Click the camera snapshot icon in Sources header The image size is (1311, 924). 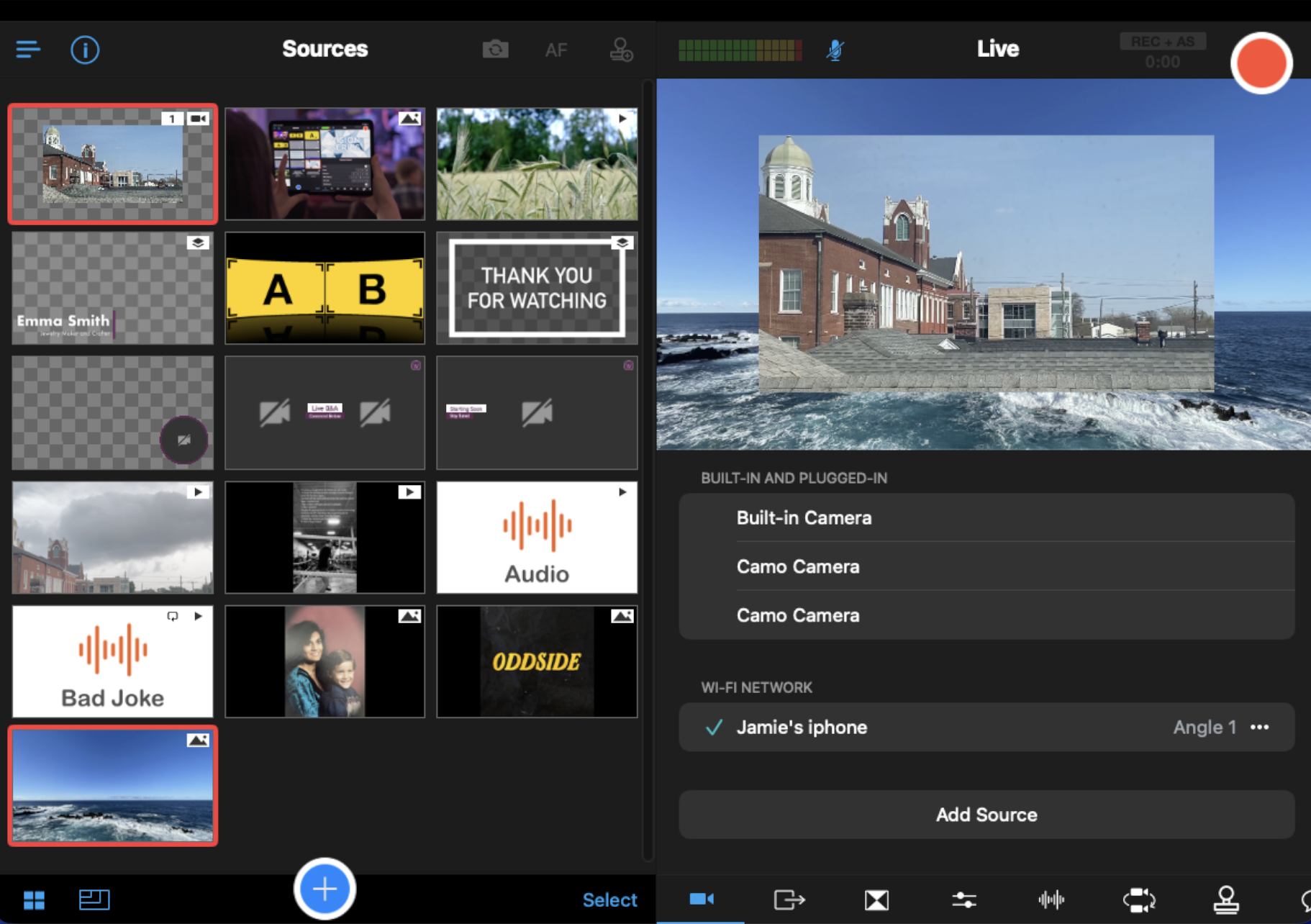[x=495, y=50]
